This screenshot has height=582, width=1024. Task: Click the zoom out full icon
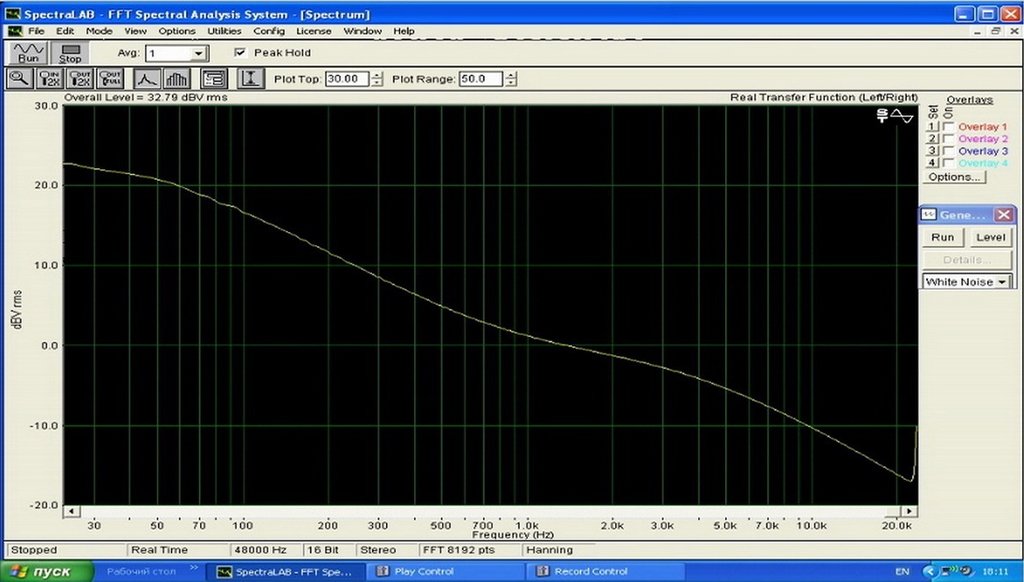[110, 79]
